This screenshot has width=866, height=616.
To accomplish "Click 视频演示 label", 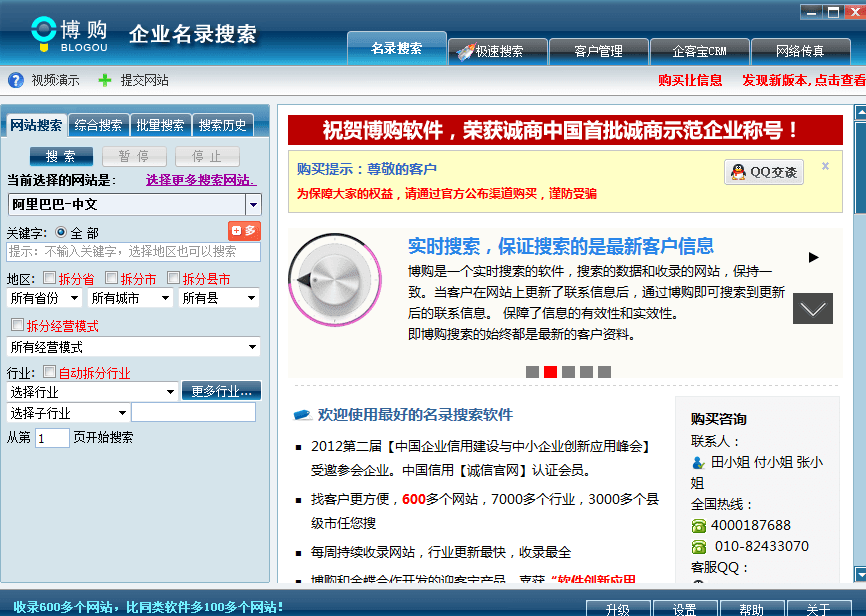I will [x=56, y=81].
